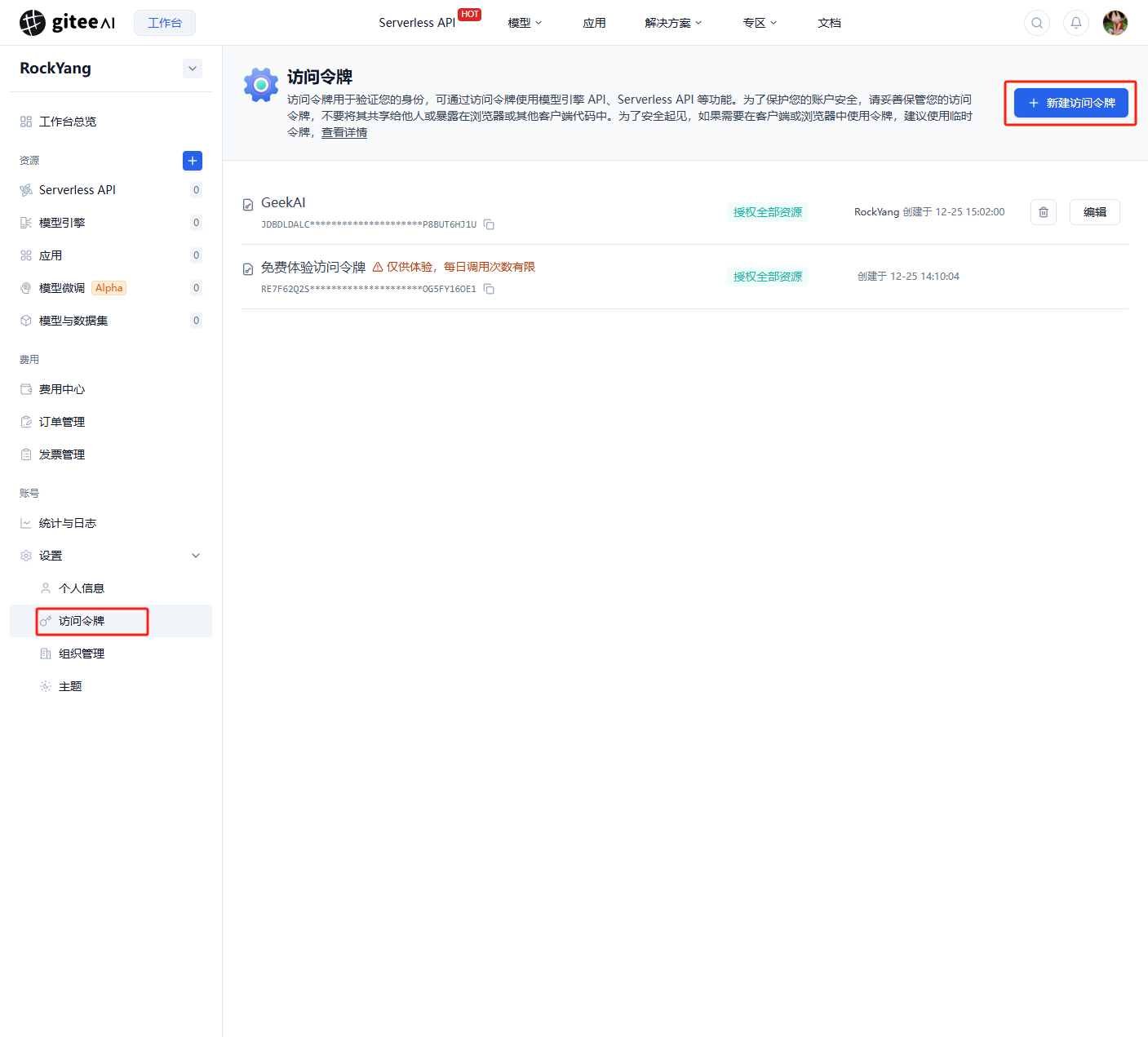Click timestamp 12-25 15:02:00
1148x1037 pixels.
(x=970, y=211)
